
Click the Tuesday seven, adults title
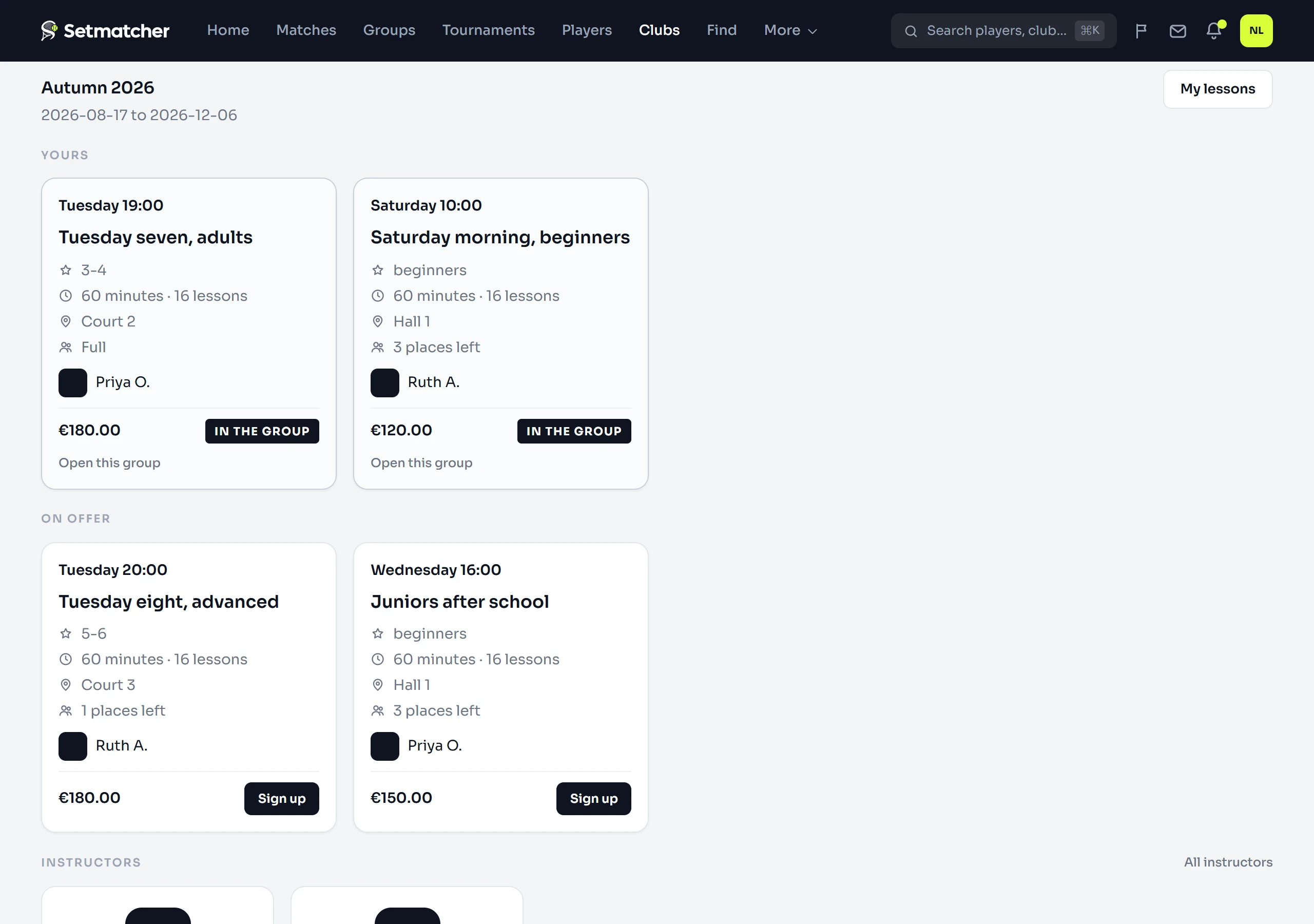pos(155,237)
